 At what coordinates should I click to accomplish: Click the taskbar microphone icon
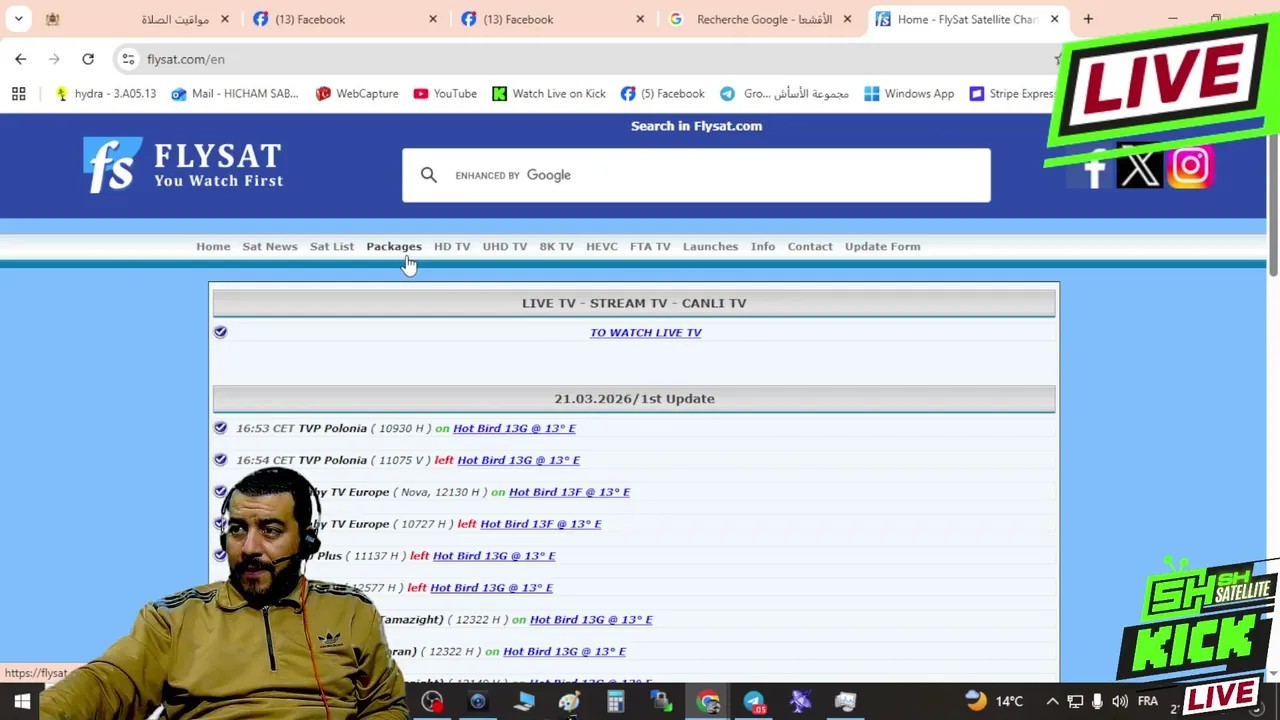pos(1098,702)
